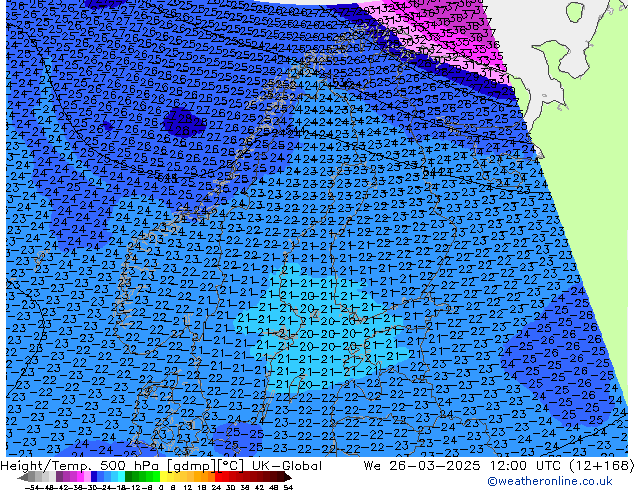Click the dark maroon right arrow end of scale
The width and height of the screenshot is (634, 490).
pyautogui.click(x=288, y=477)
